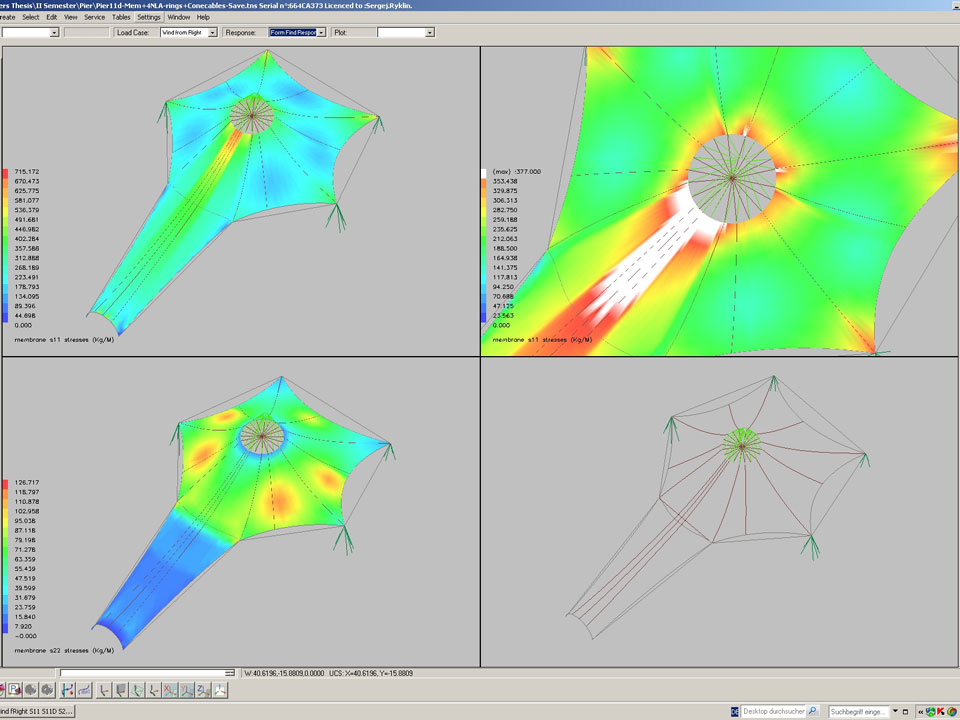
Task: Open the dropdown arrow beside Suchbegriff field
Action: coord(895,711)
